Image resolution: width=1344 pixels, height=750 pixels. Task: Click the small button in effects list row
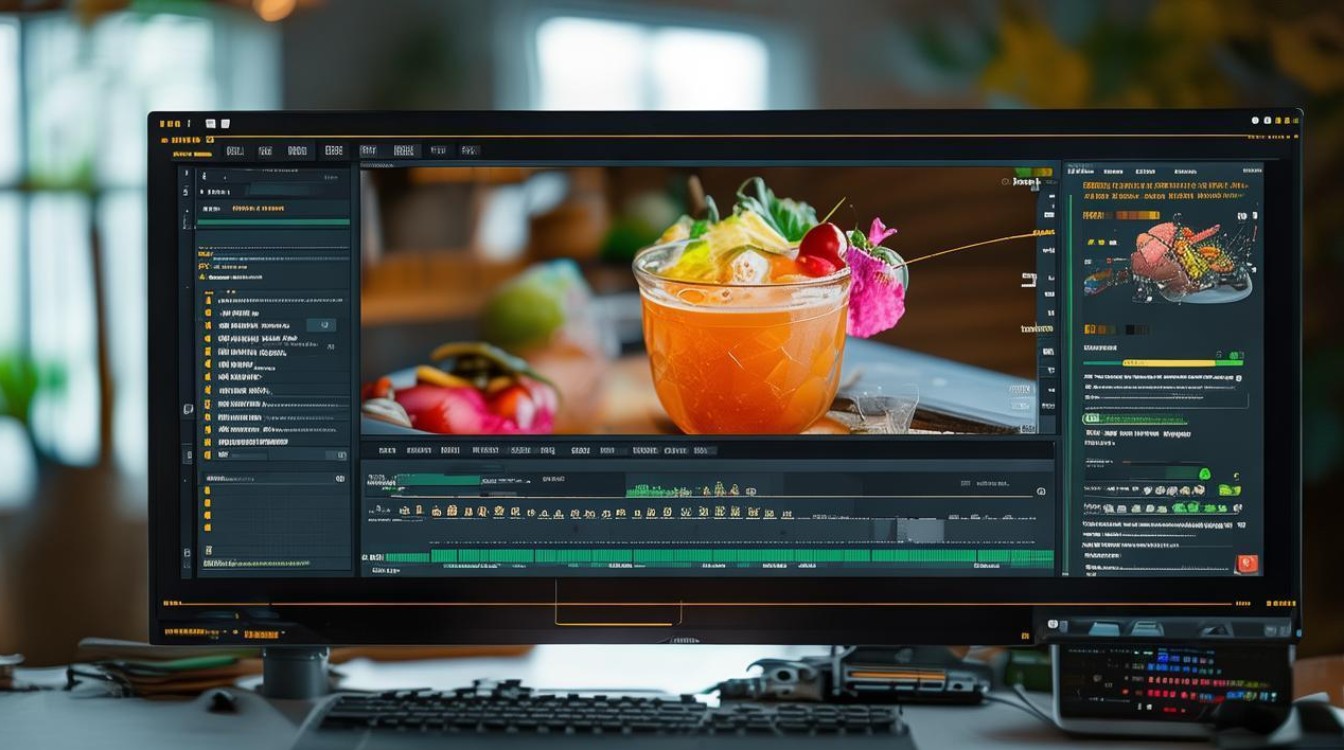320,325
